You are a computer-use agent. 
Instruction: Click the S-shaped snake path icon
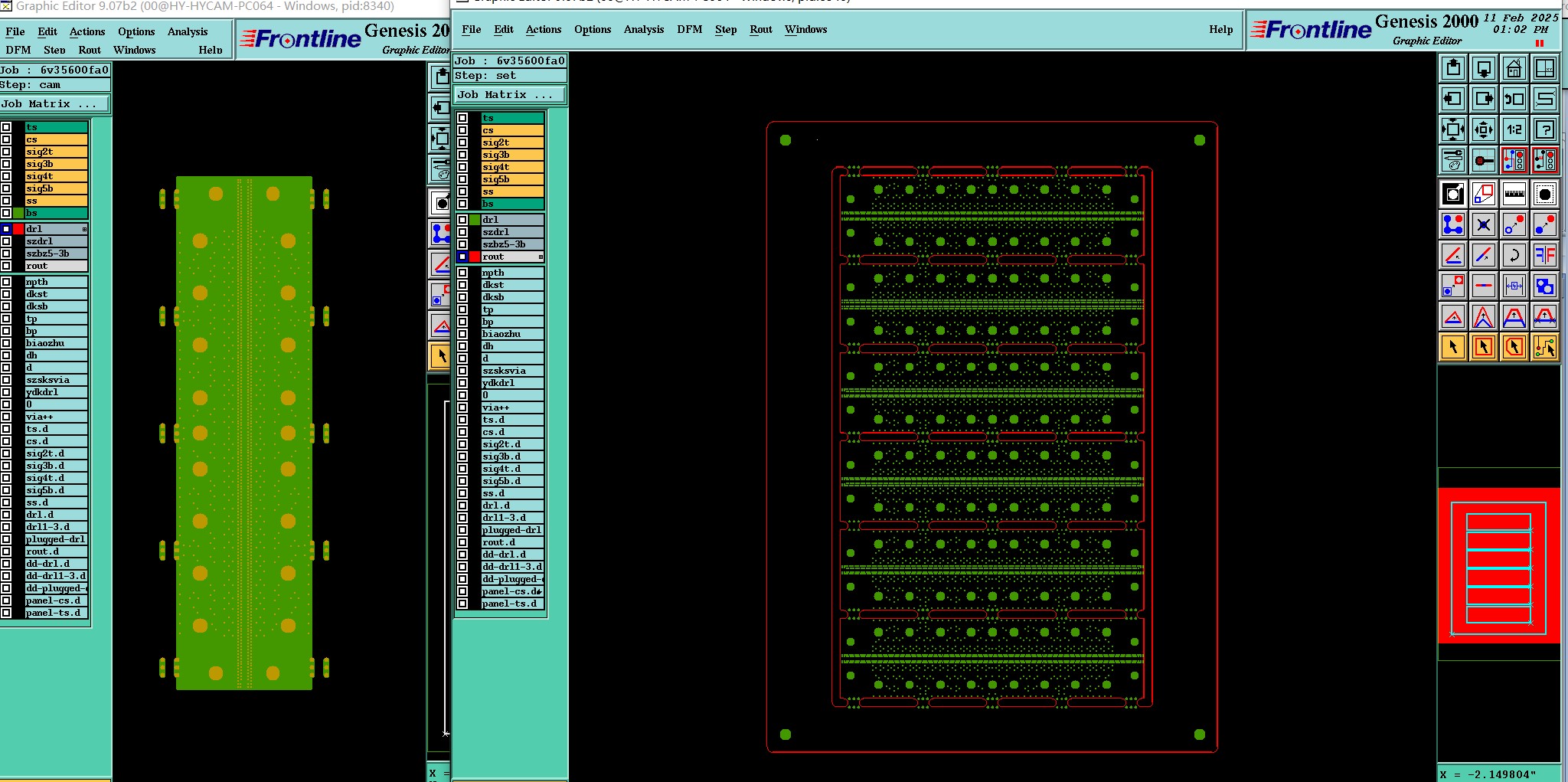pos(1545,99)
